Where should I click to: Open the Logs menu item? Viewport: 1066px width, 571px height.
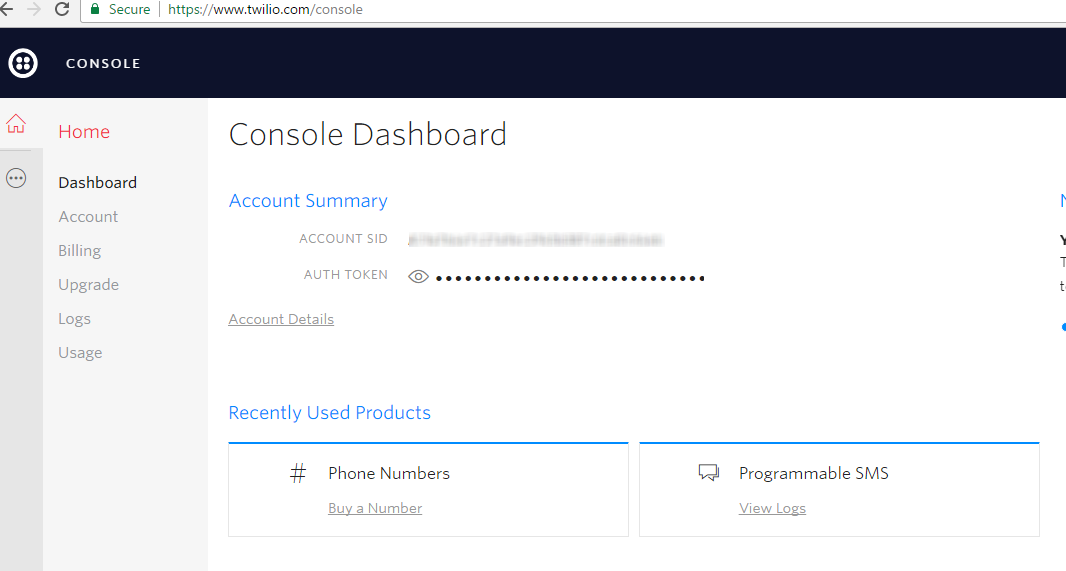point(74,319)
